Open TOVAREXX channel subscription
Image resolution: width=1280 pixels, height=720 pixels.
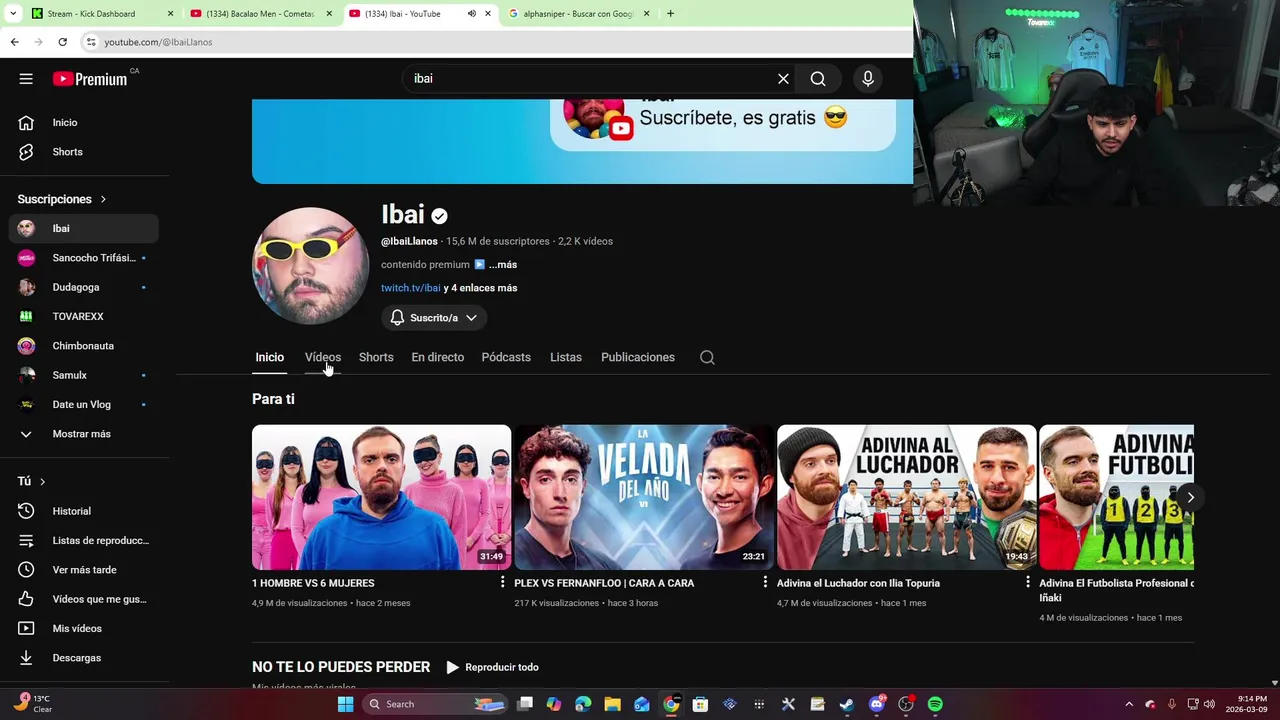pos(84,316)
